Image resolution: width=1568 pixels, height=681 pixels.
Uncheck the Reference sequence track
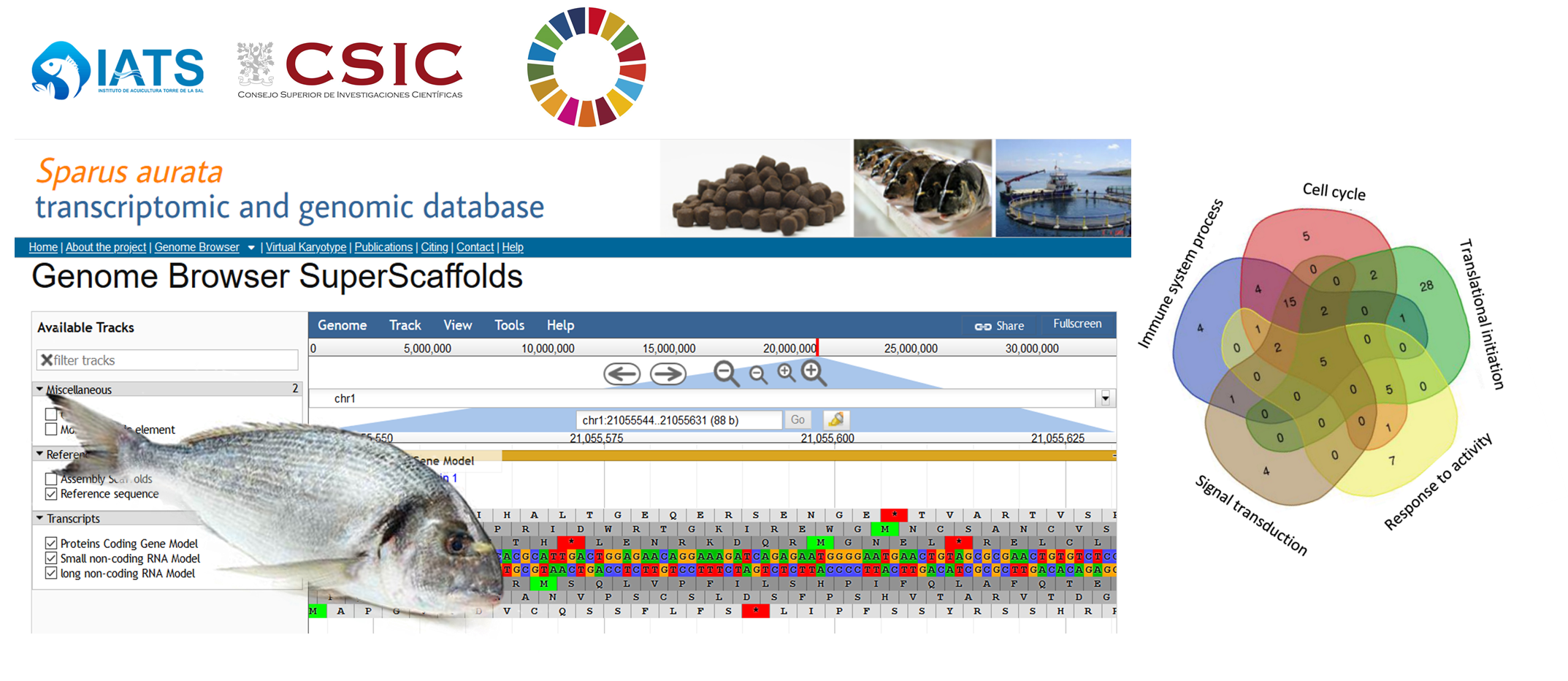click(x=51, y=494)
